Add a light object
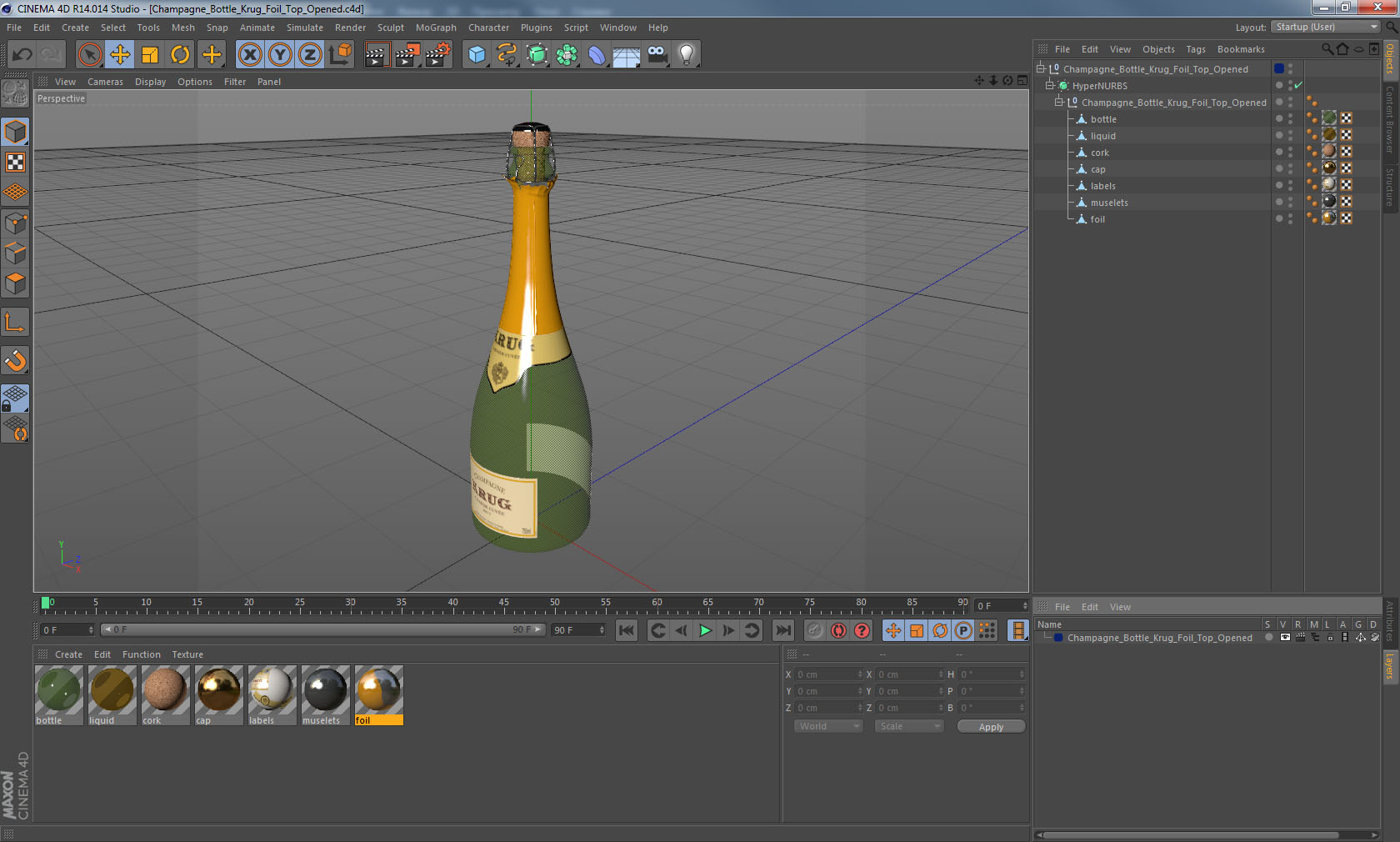The image size is (1400, 842). pos(687,55)
